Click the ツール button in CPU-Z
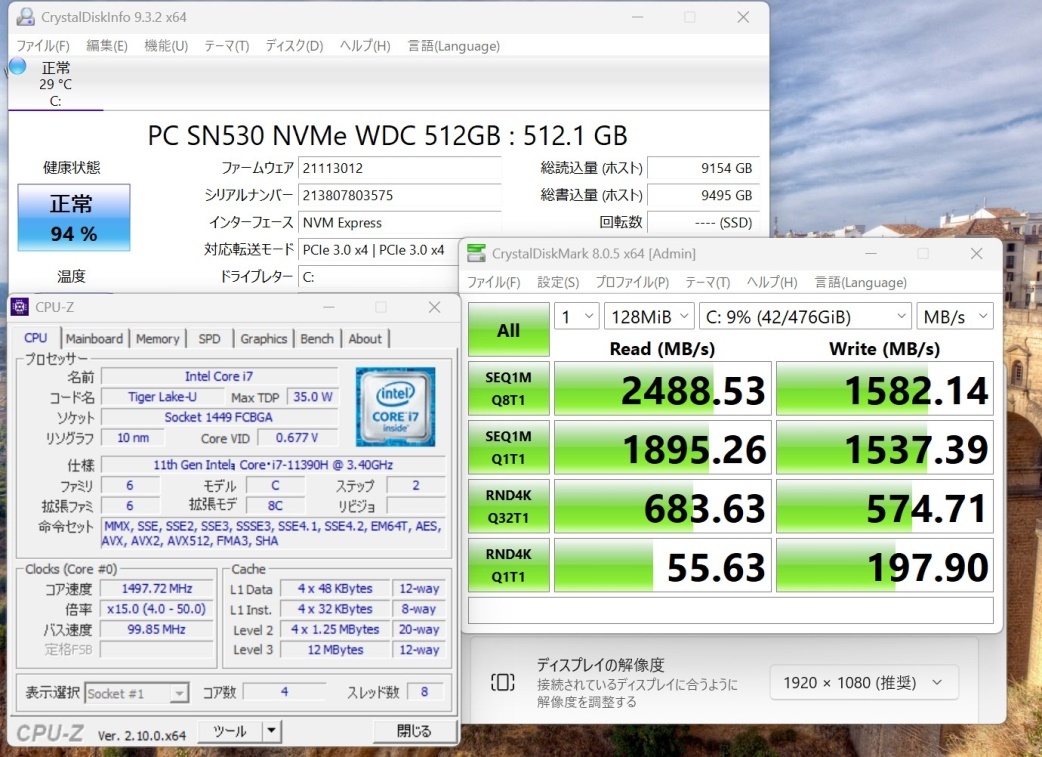 [230, 731]
